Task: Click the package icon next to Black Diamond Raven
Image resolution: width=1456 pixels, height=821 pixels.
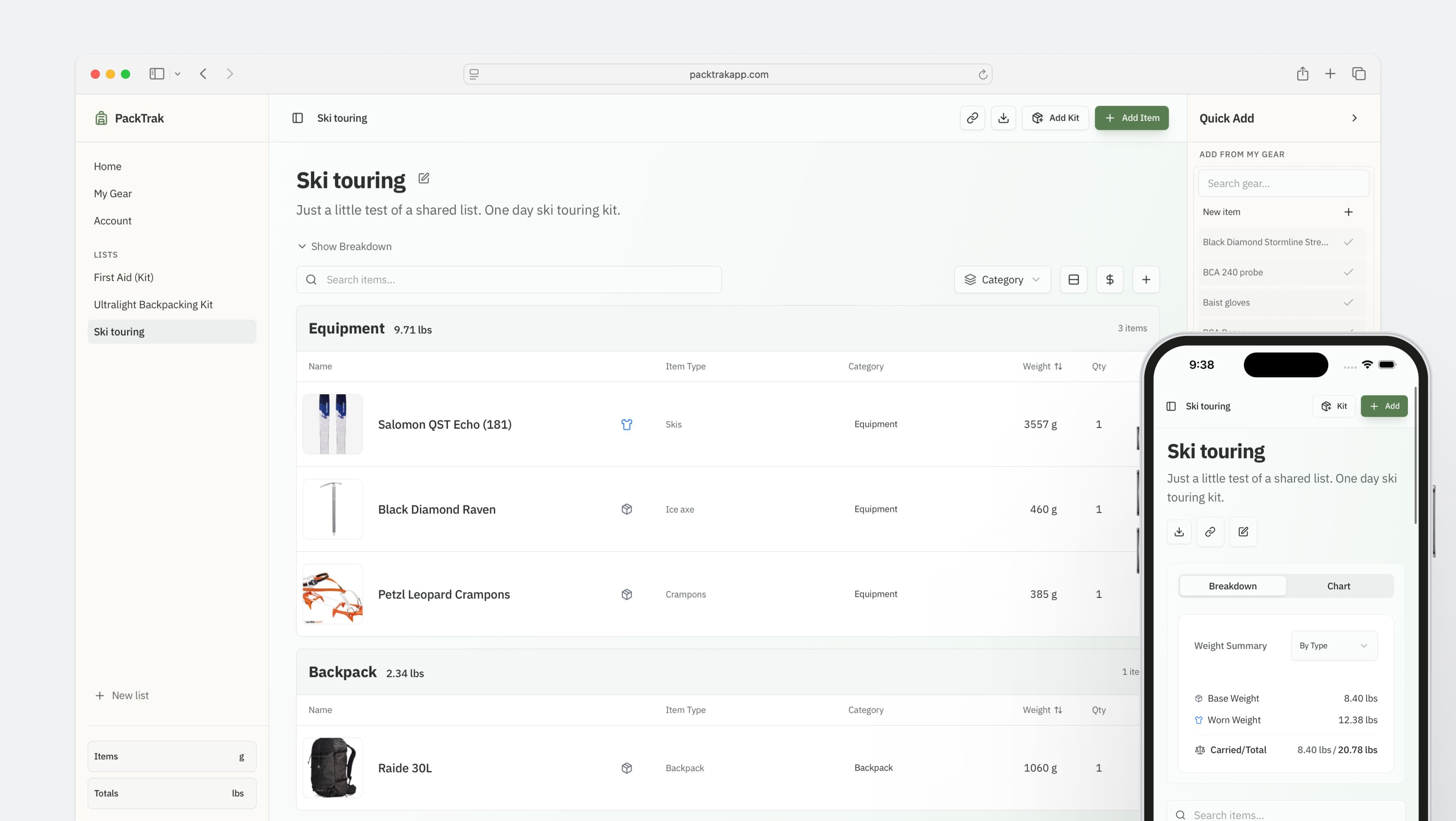Action: click(627, 509)
